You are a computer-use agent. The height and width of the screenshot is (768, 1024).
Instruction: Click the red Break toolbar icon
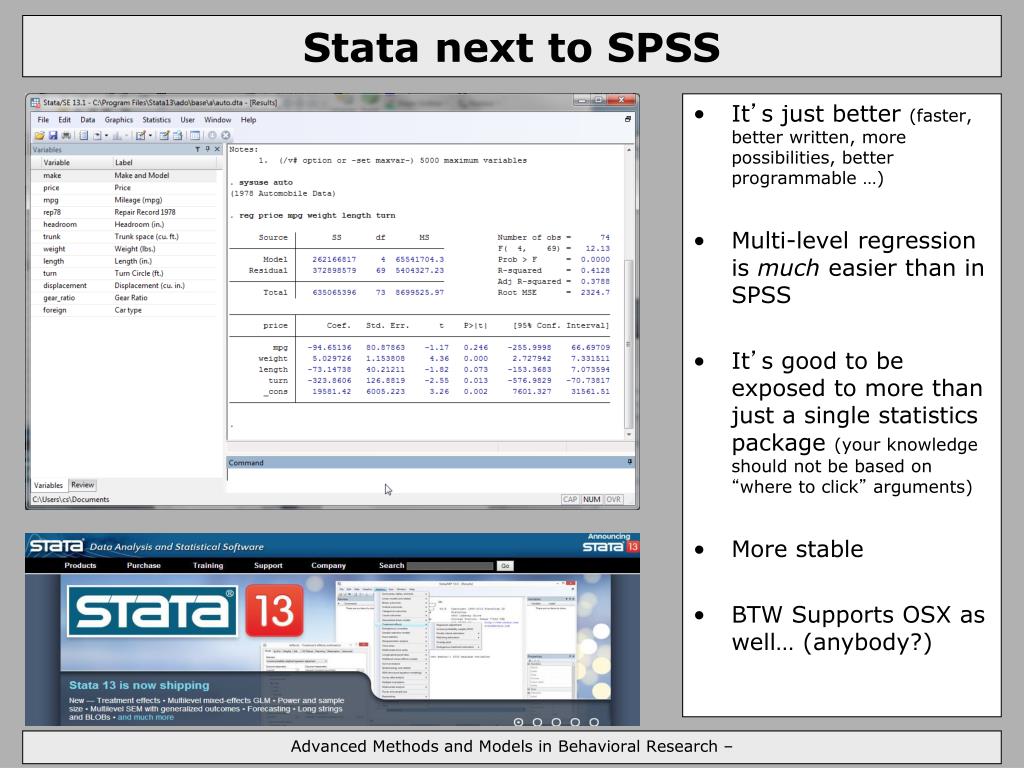[226, 135]
